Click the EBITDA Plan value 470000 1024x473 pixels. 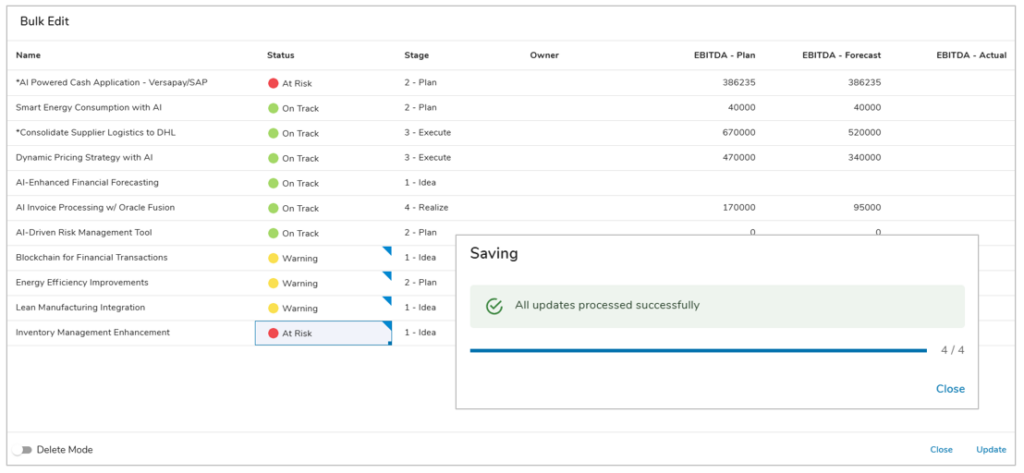[739, 157]
